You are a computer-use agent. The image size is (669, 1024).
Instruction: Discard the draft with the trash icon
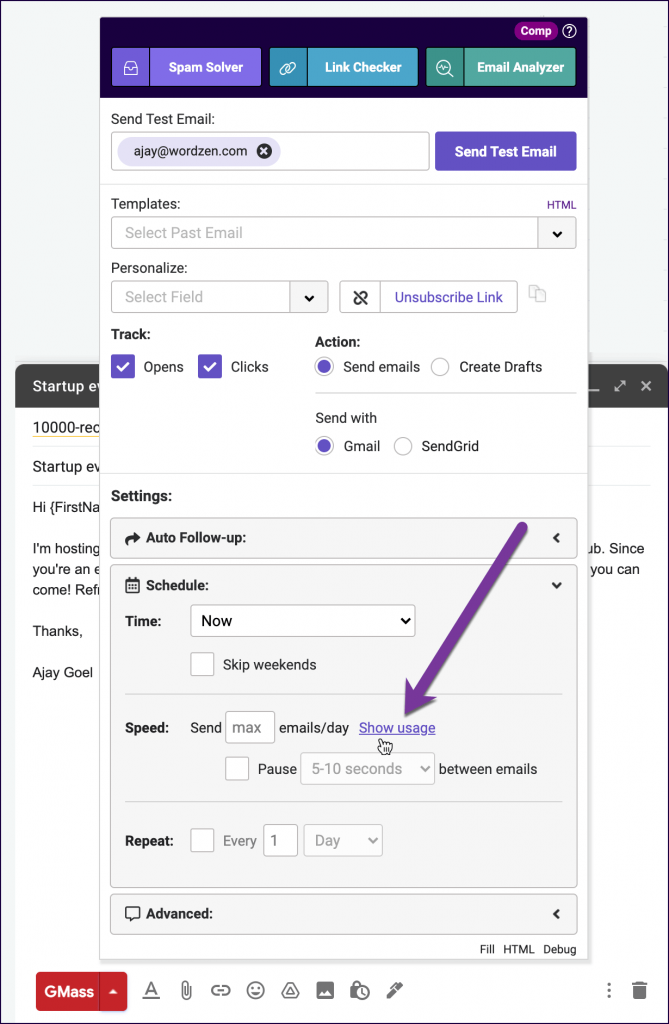click(639, 990)
